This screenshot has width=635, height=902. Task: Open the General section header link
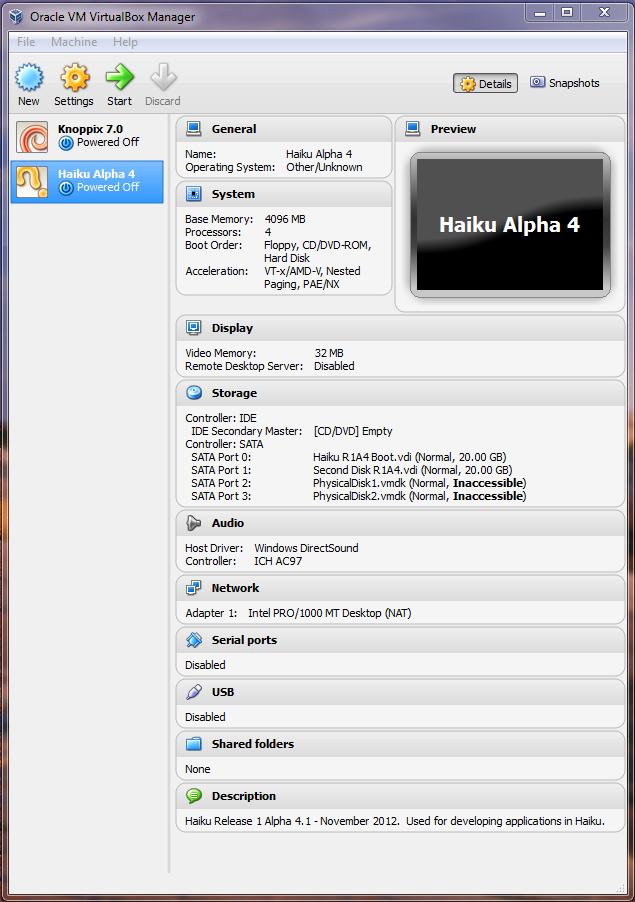[x=234, y=129]
